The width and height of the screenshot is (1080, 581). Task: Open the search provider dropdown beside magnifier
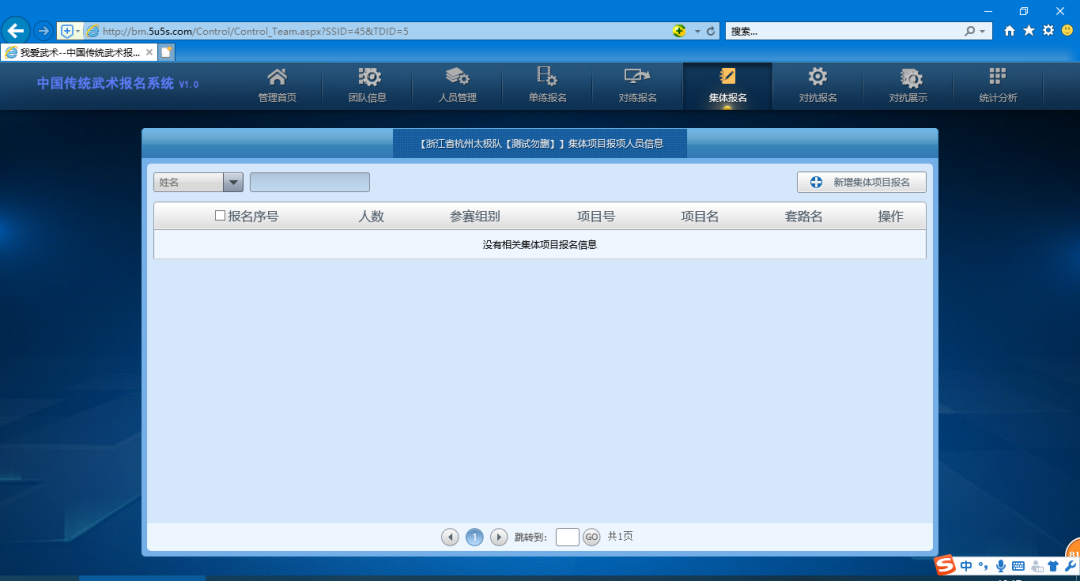coord(984,31)
